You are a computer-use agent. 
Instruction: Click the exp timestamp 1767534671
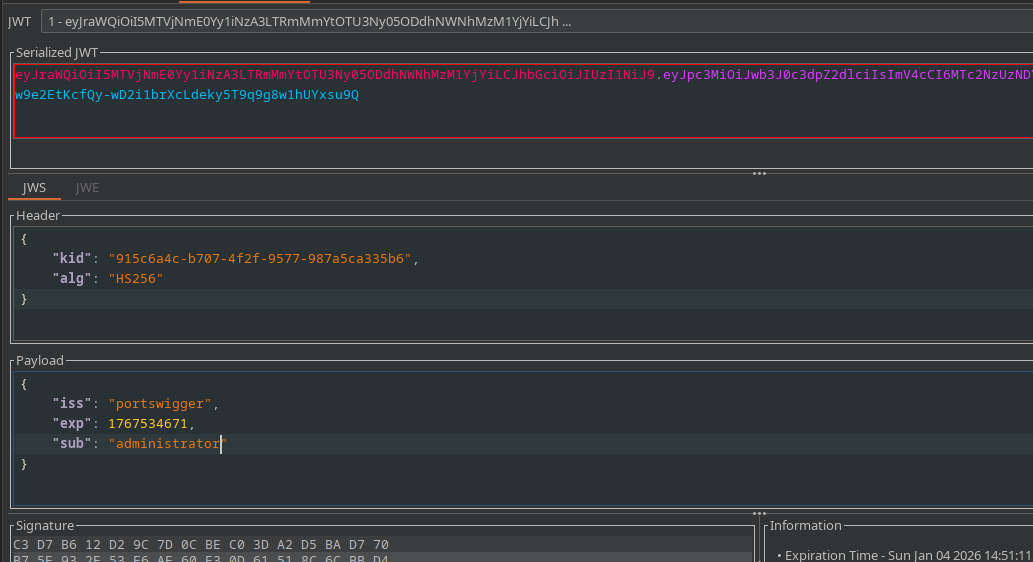(x=148, y=424)
